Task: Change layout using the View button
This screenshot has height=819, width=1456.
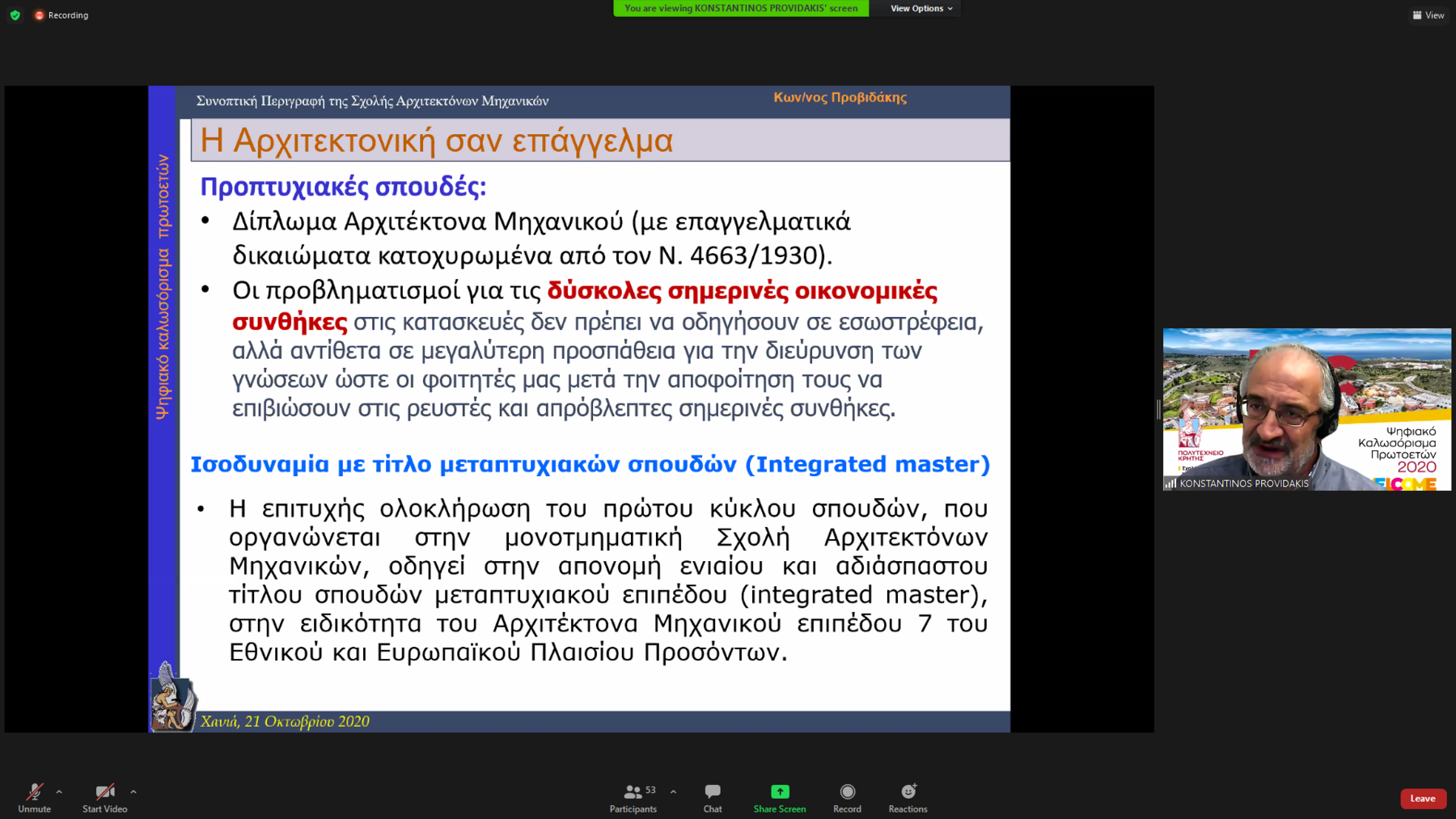Action: point(1428,15)
